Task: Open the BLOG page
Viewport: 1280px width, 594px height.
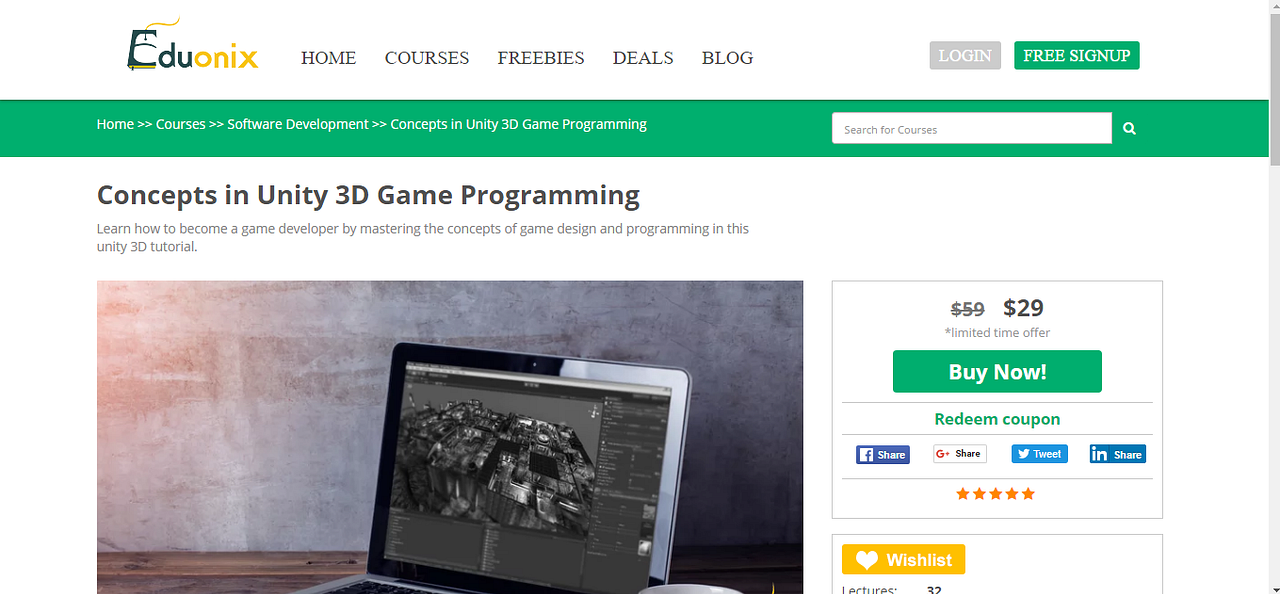Action: coord(727,58)
